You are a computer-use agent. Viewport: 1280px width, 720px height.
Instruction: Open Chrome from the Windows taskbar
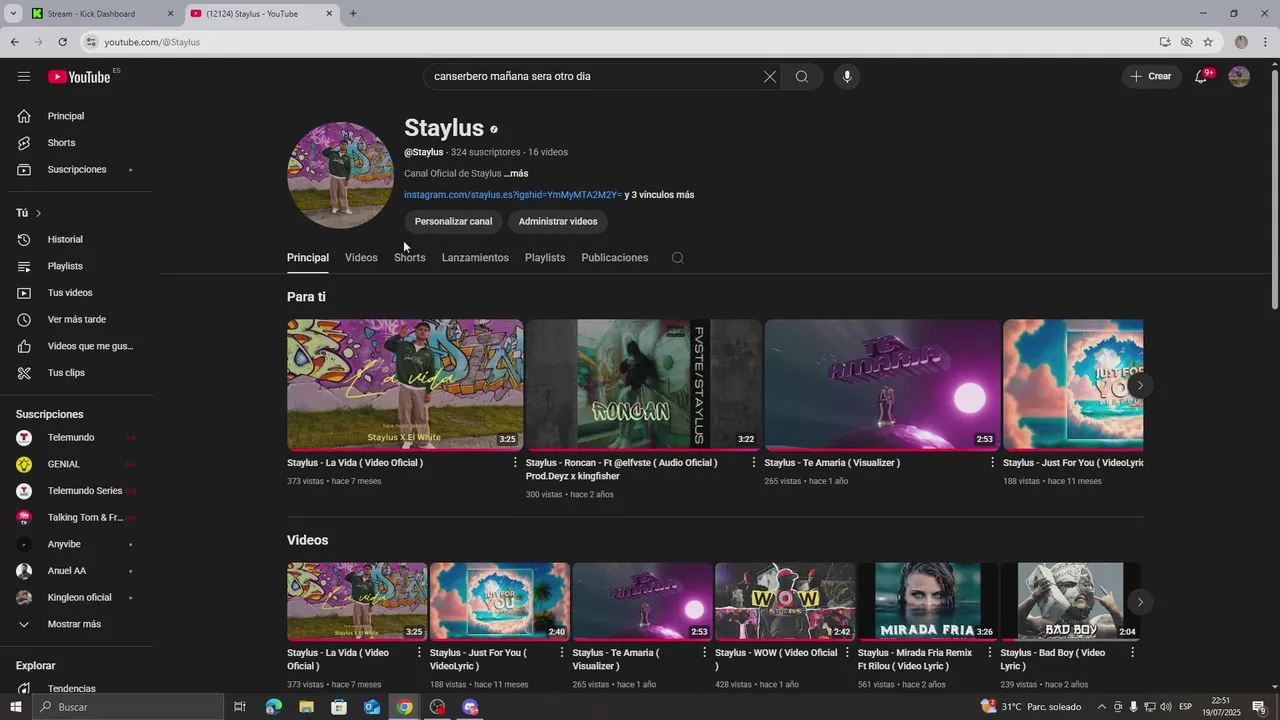404,707
